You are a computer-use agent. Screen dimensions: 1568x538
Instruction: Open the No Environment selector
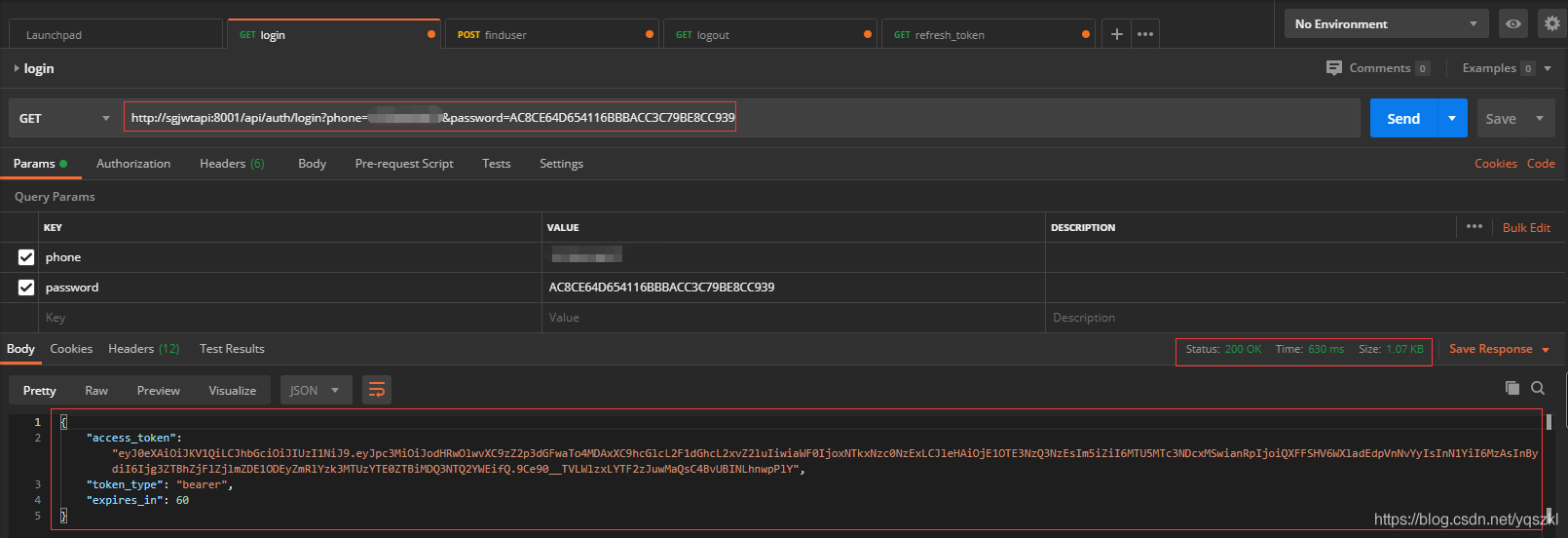[1386, 23]
